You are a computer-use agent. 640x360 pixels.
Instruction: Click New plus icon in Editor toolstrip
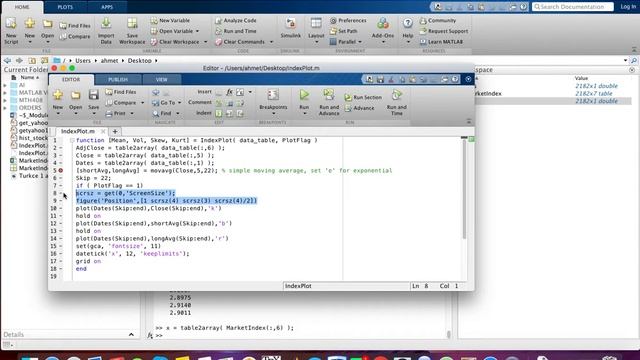click(x=58, y=95)
